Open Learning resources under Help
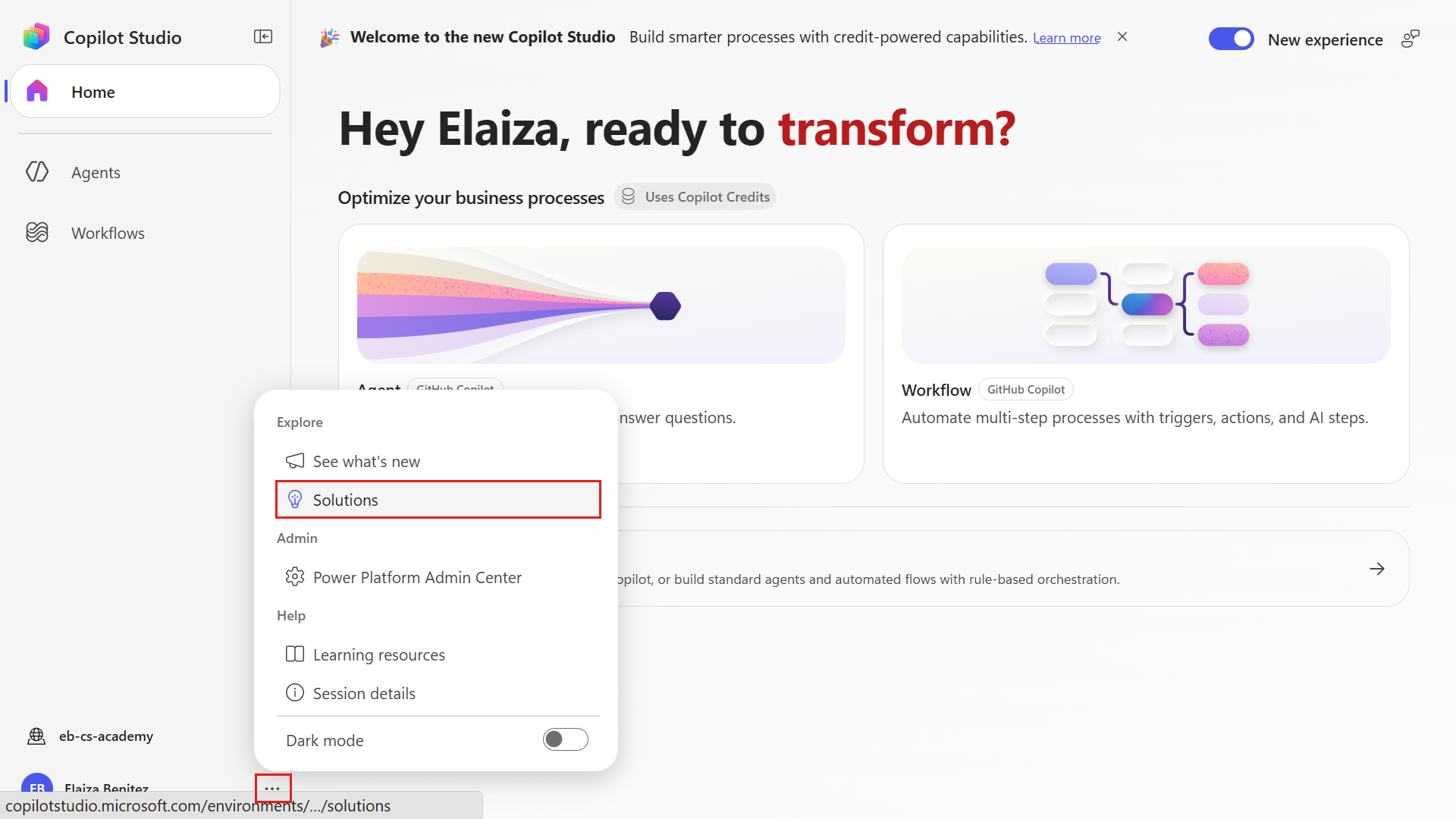This screenshot has width=1456, height=819. 438,654
